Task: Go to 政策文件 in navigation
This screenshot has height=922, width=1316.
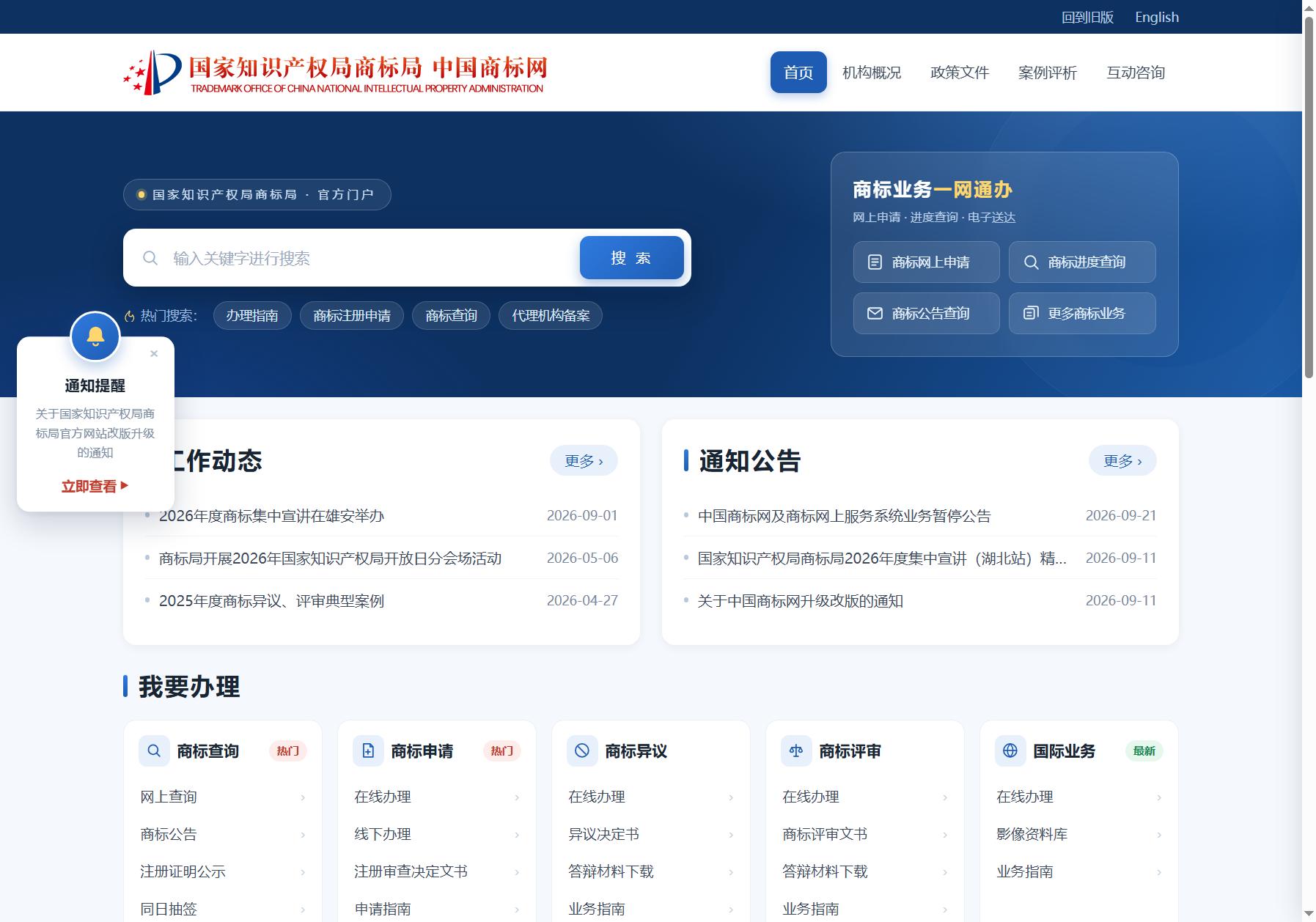Action: 960,73
